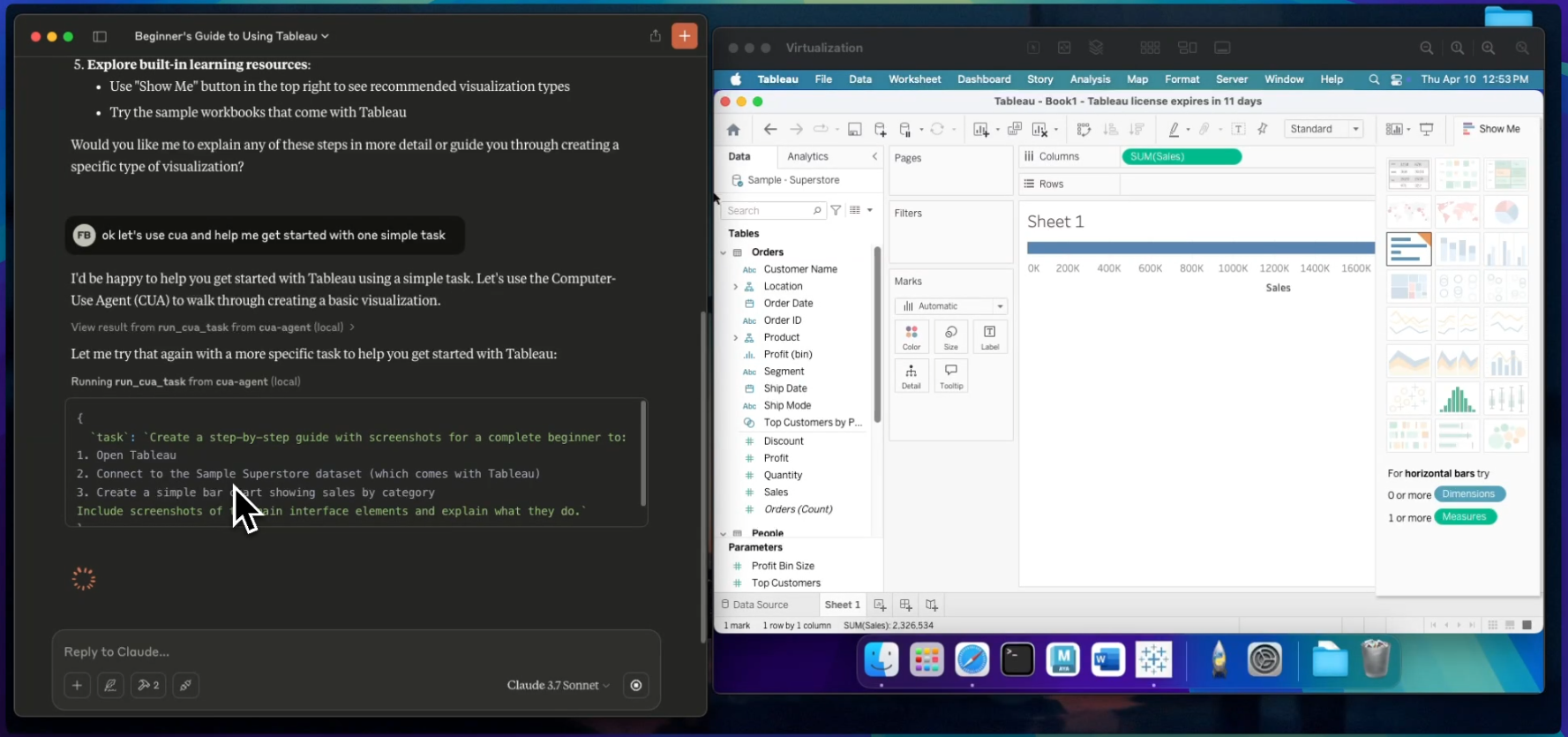Fix axes pin icon in toolbar
Image resolution: width=1568 pixels, height=737 pixels.
point(1263,130)
